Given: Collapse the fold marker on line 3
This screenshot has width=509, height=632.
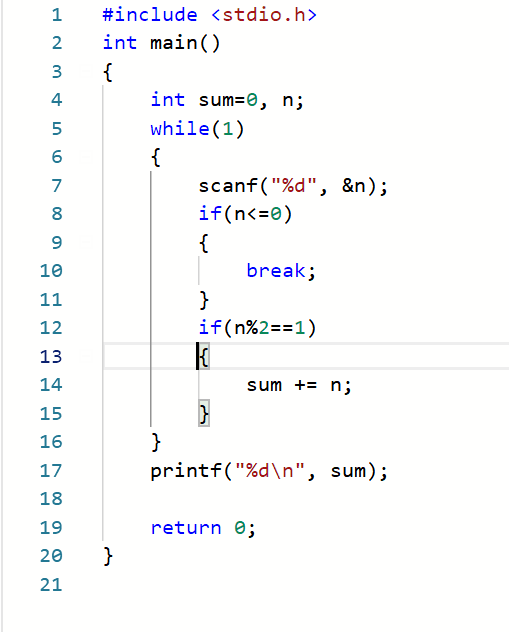Looking at the screenshot, I should tap(86, 72).
